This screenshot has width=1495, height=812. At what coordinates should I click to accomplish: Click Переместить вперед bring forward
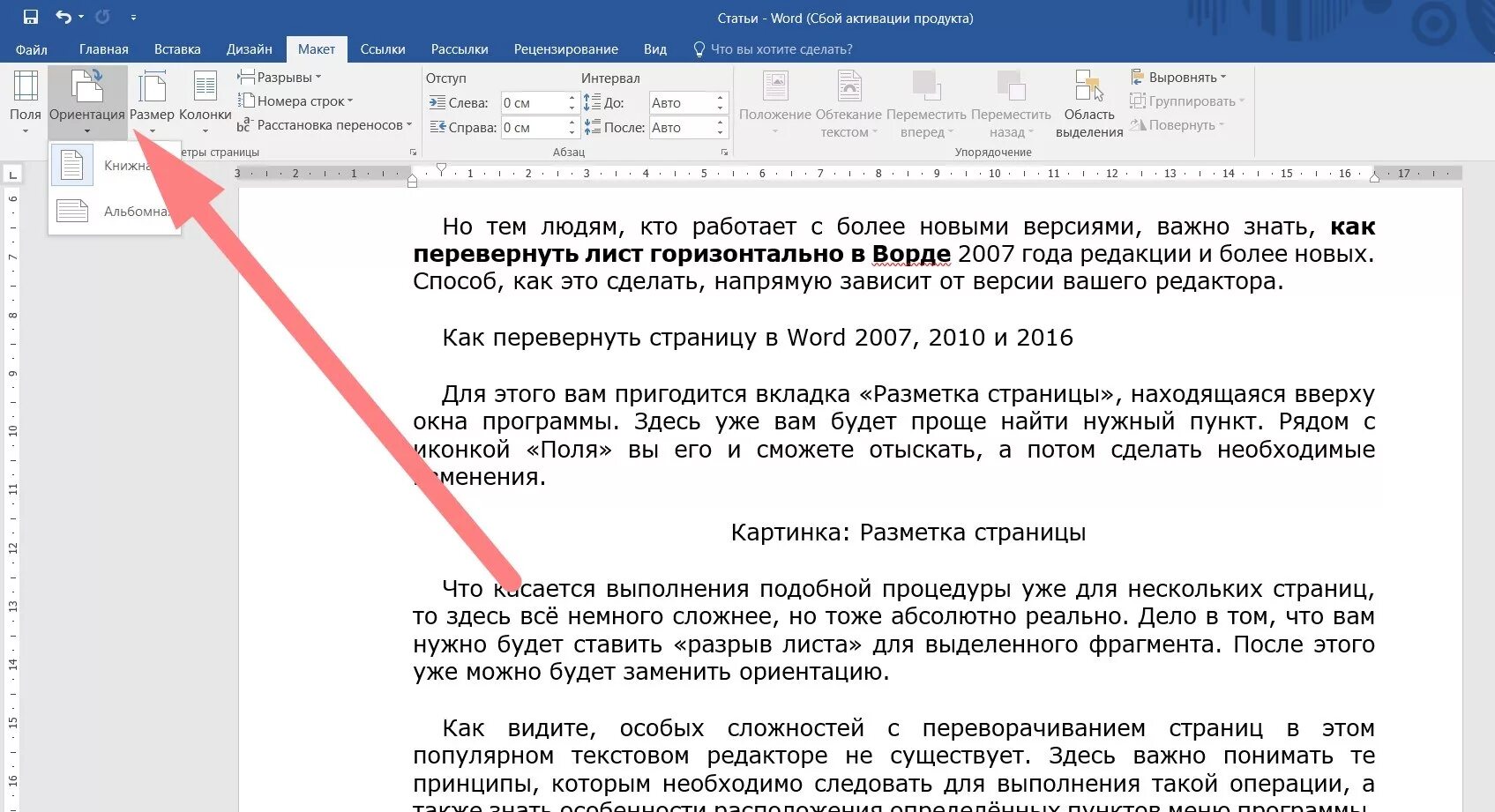click(926, 102)
